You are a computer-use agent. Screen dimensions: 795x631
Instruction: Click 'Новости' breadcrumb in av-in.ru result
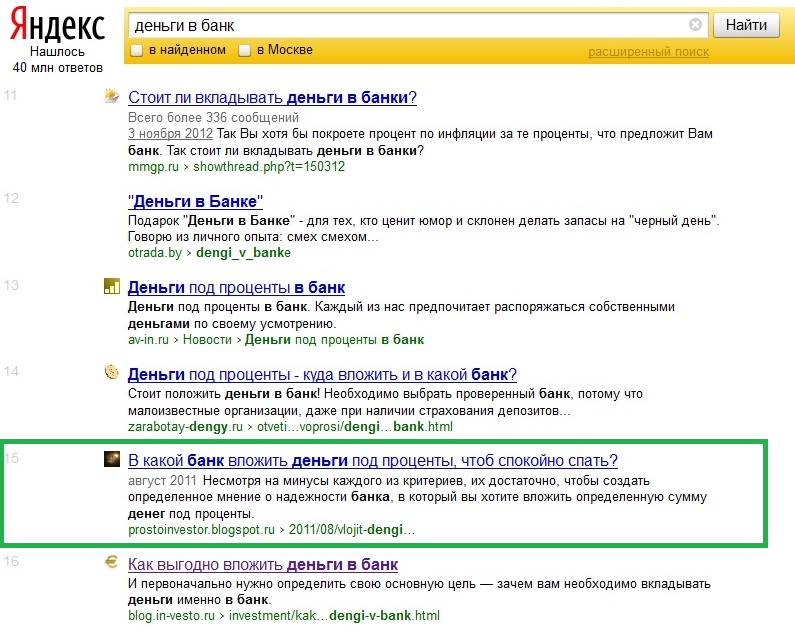click(207, 340)
